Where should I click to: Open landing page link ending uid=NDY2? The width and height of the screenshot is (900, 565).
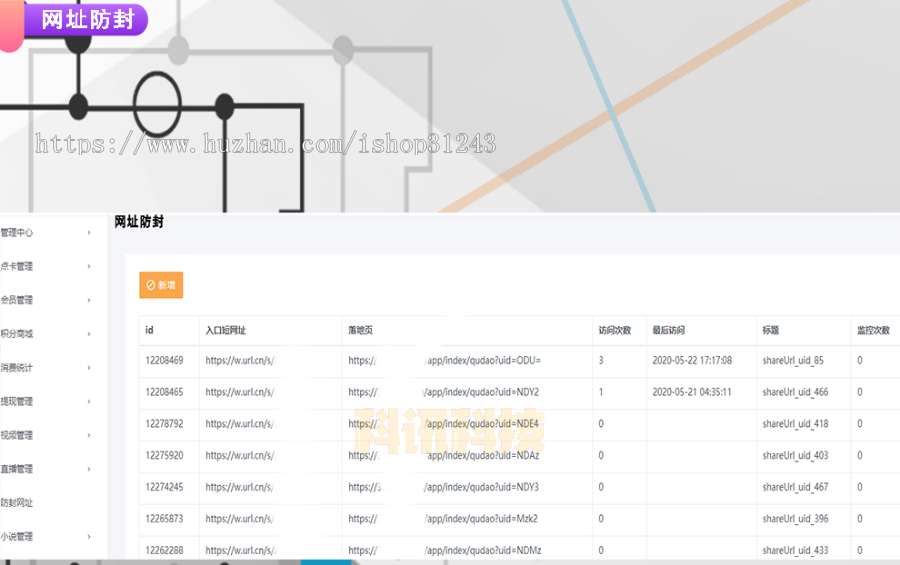tap(444, 392)
